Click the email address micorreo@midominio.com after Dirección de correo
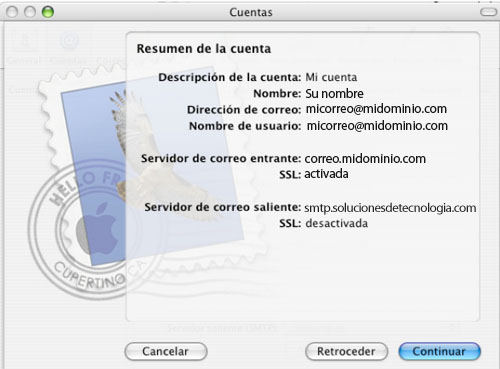 376,109
